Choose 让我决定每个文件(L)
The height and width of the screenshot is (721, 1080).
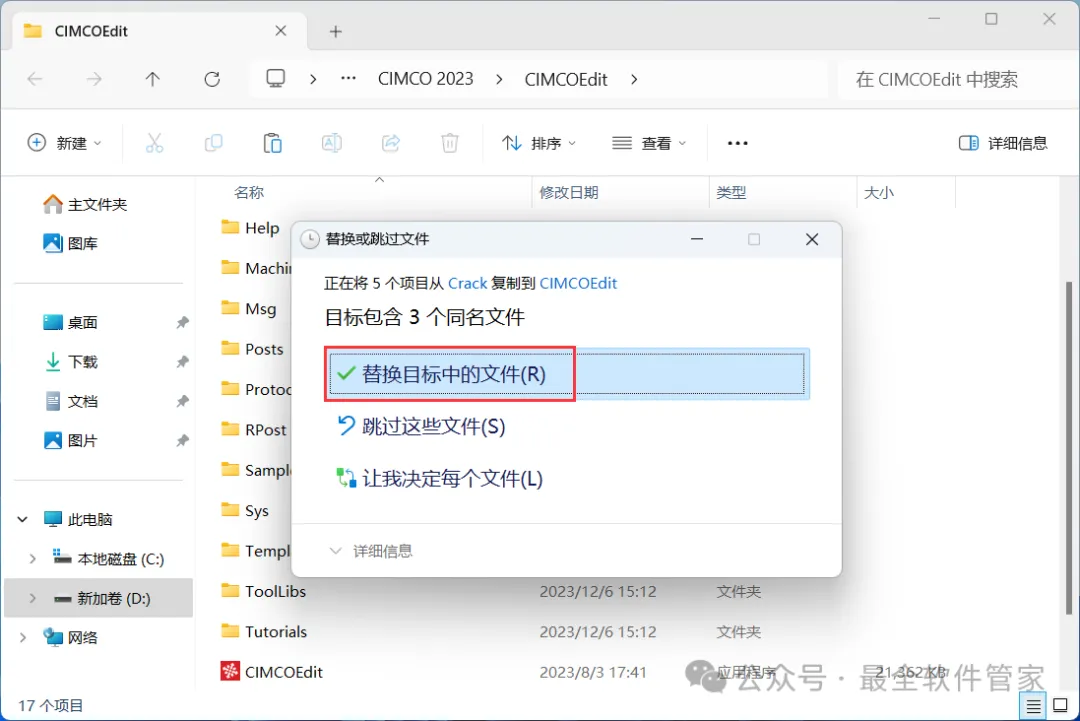[439, 479]
